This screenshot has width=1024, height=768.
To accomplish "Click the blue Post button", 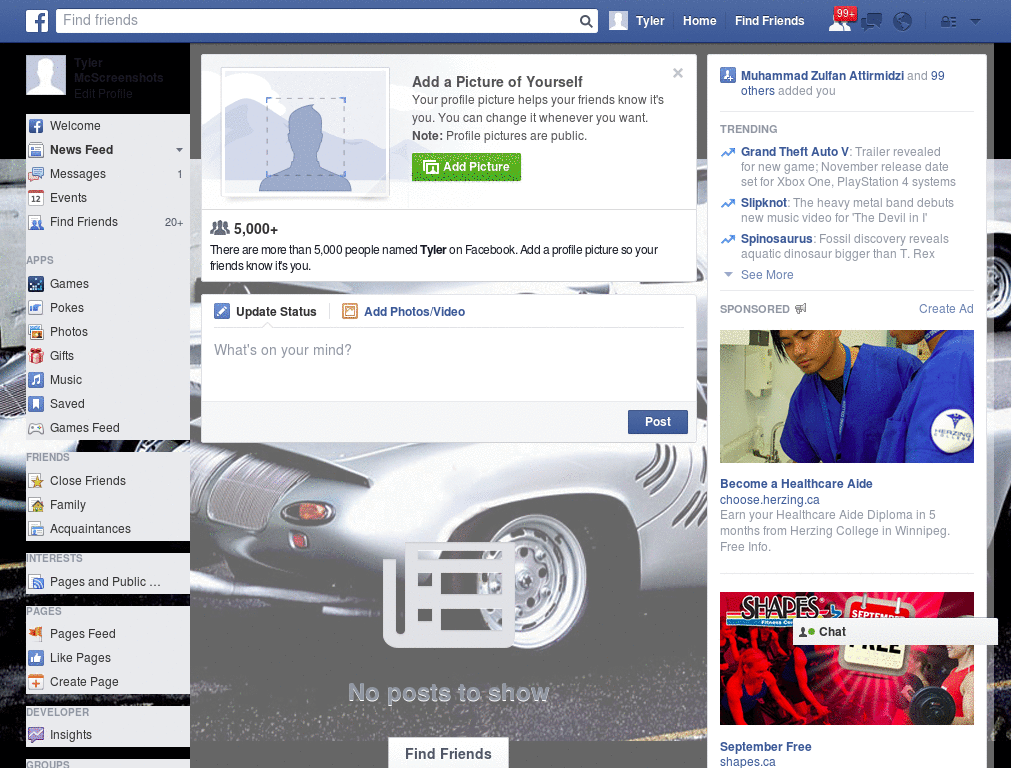I will pos(658,422).
